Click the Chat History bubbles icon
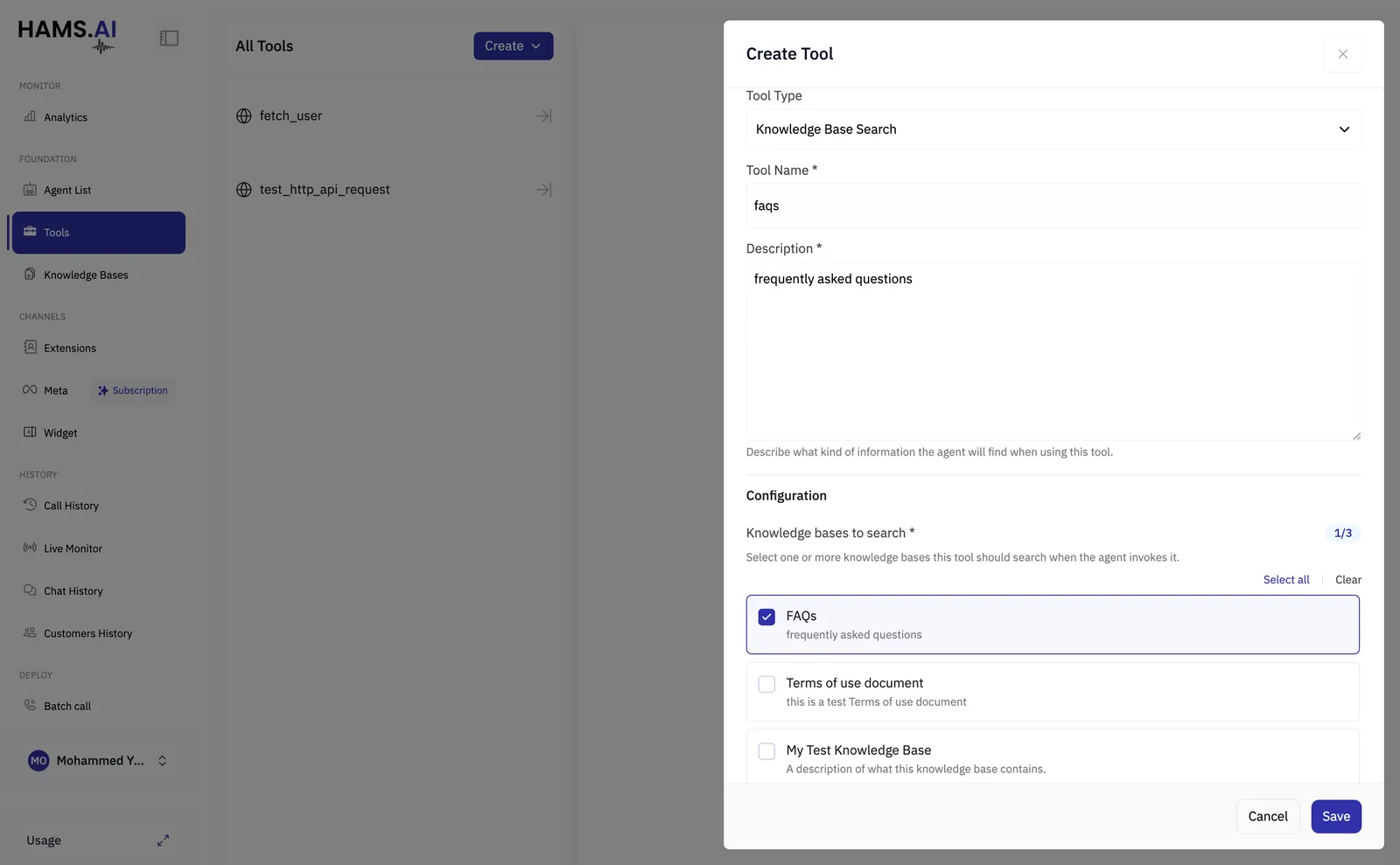Screen dimensions: 1400x865 tap(30, 590)
